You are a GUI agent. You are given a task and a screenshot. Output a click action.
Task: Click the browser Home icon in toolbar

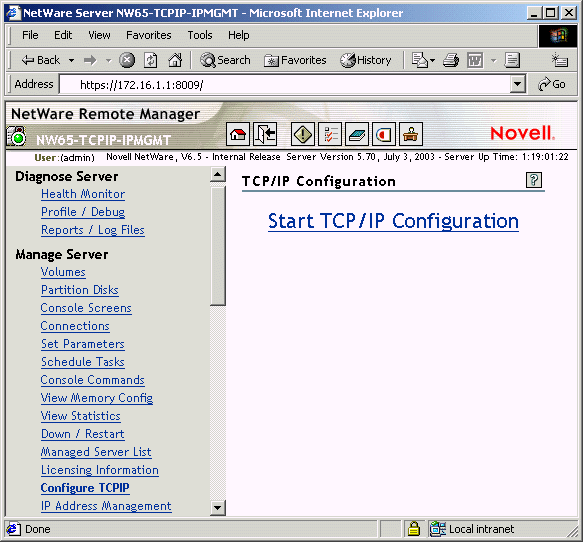click(175, 60)
